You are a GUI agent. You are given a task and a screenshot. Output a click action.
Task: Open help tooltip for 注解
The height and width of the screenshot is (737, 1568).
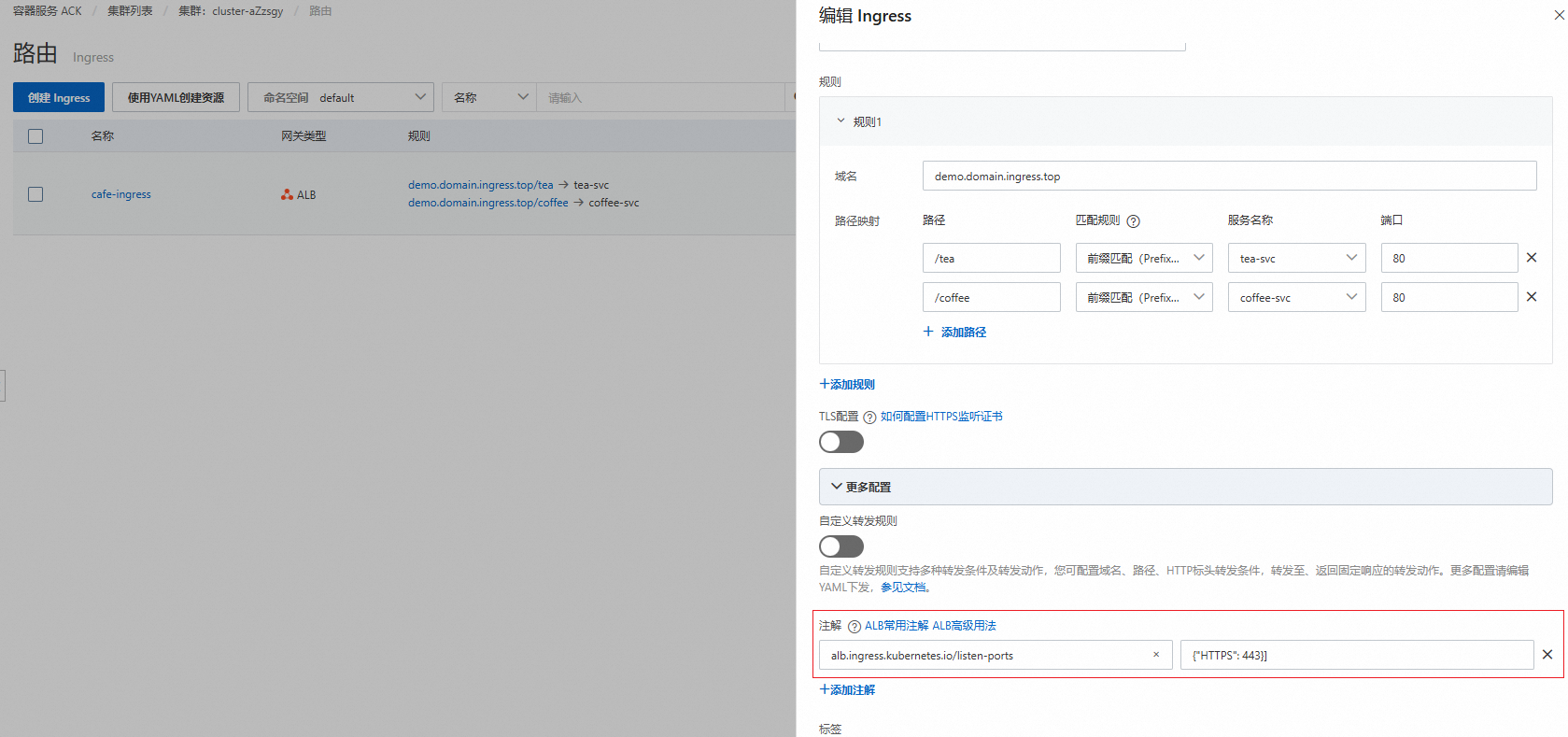[x=854, y=627]
